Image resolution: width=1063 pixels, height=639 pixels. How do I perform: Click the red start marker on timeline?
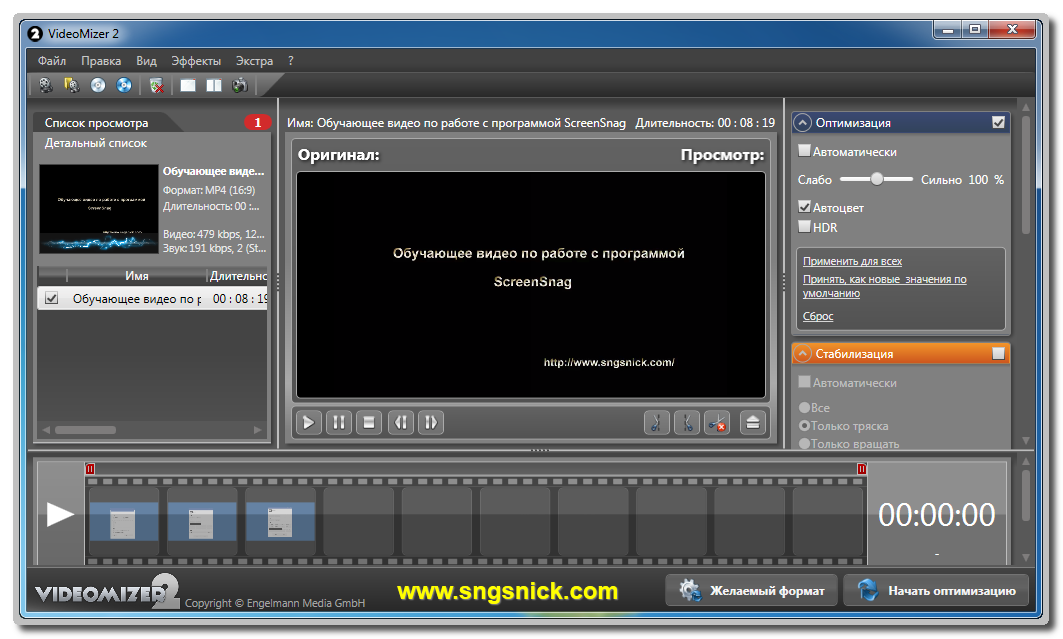pyautogui.click(x=90, y=469)
